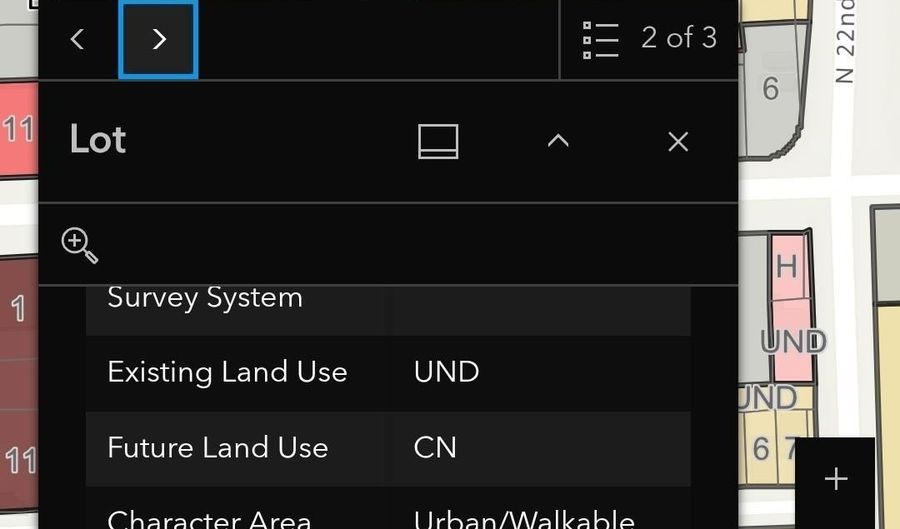Go to the previous feature arrow
The height and width of the screenshot is (529, 900).
(77, 39)
